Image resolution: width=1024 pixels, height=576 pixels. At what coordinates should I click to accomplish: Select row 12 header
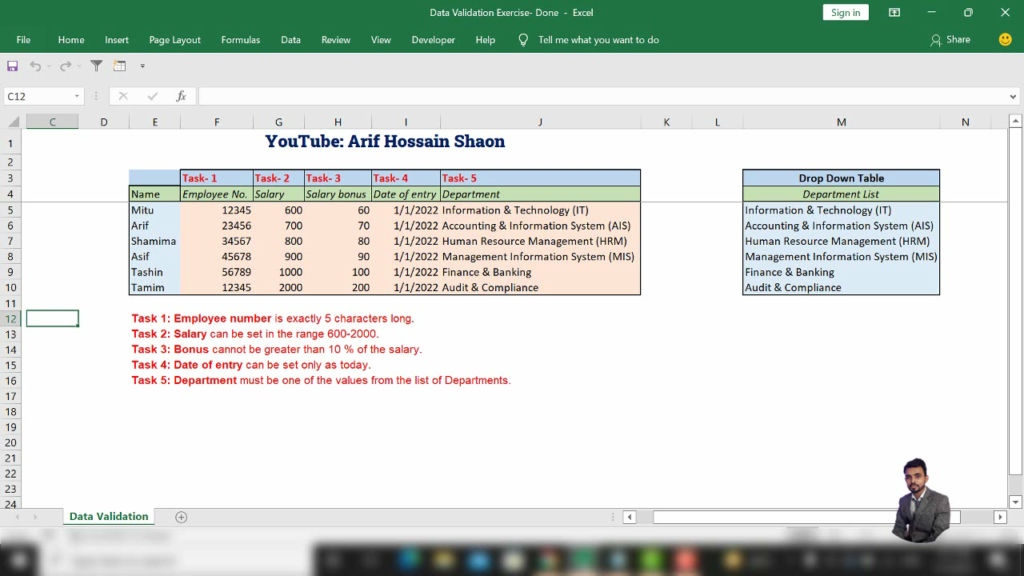[x=10, y=319]
